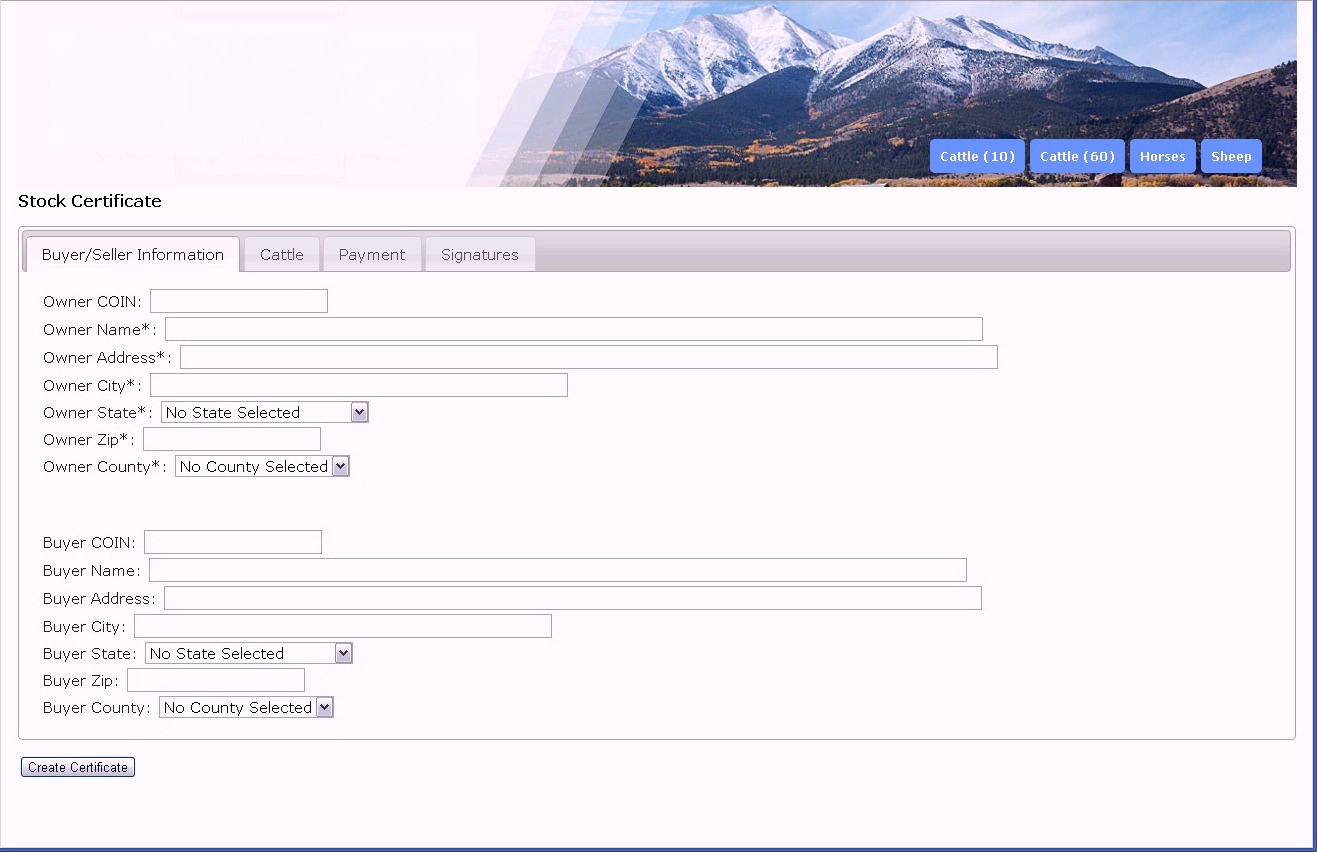1317x852 pixels.
Task: Focus the Buyer City input field
Action: point(342,626)
